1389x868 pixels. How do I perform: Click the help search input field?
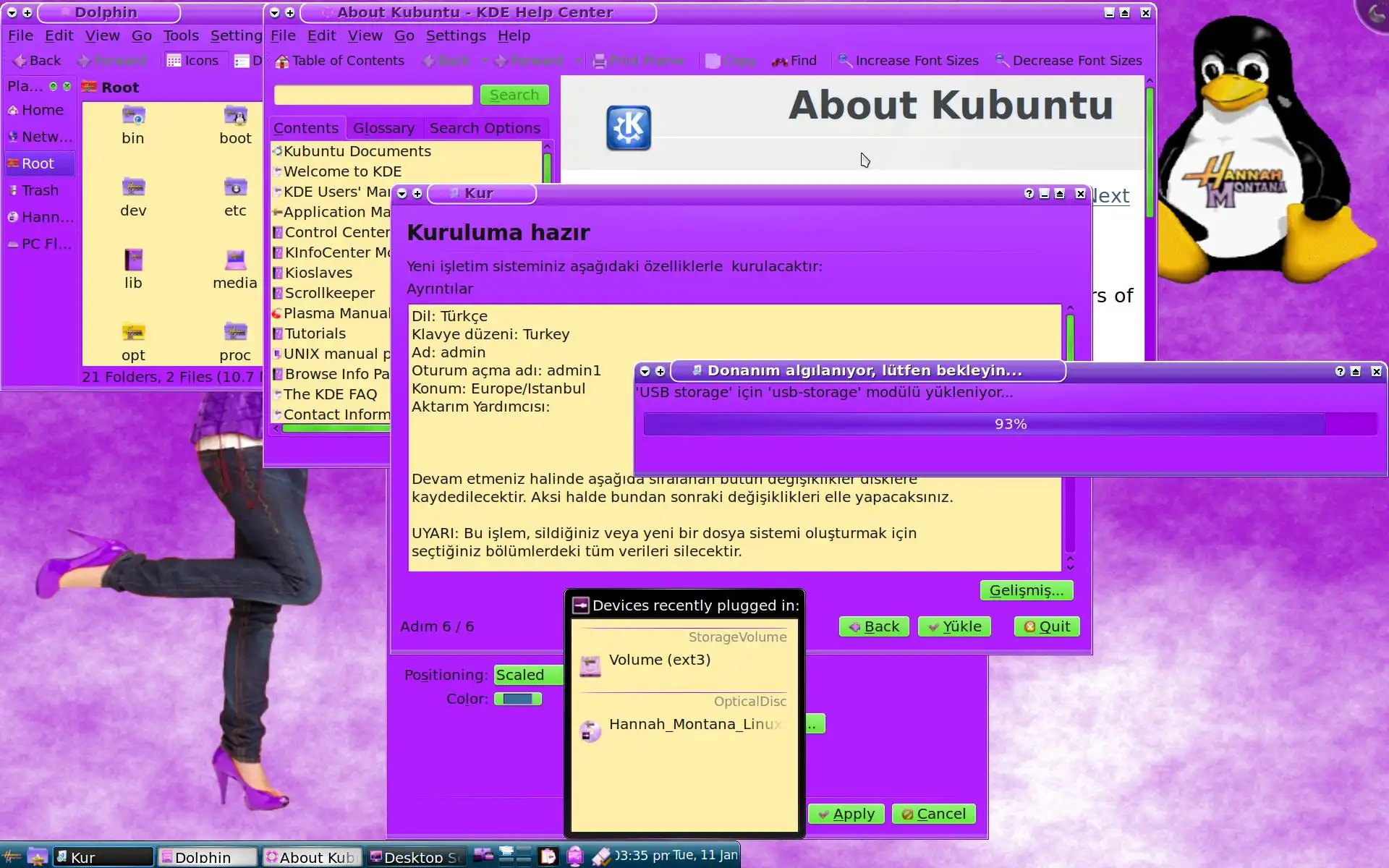pyautogui.click(x=373, y=95)
